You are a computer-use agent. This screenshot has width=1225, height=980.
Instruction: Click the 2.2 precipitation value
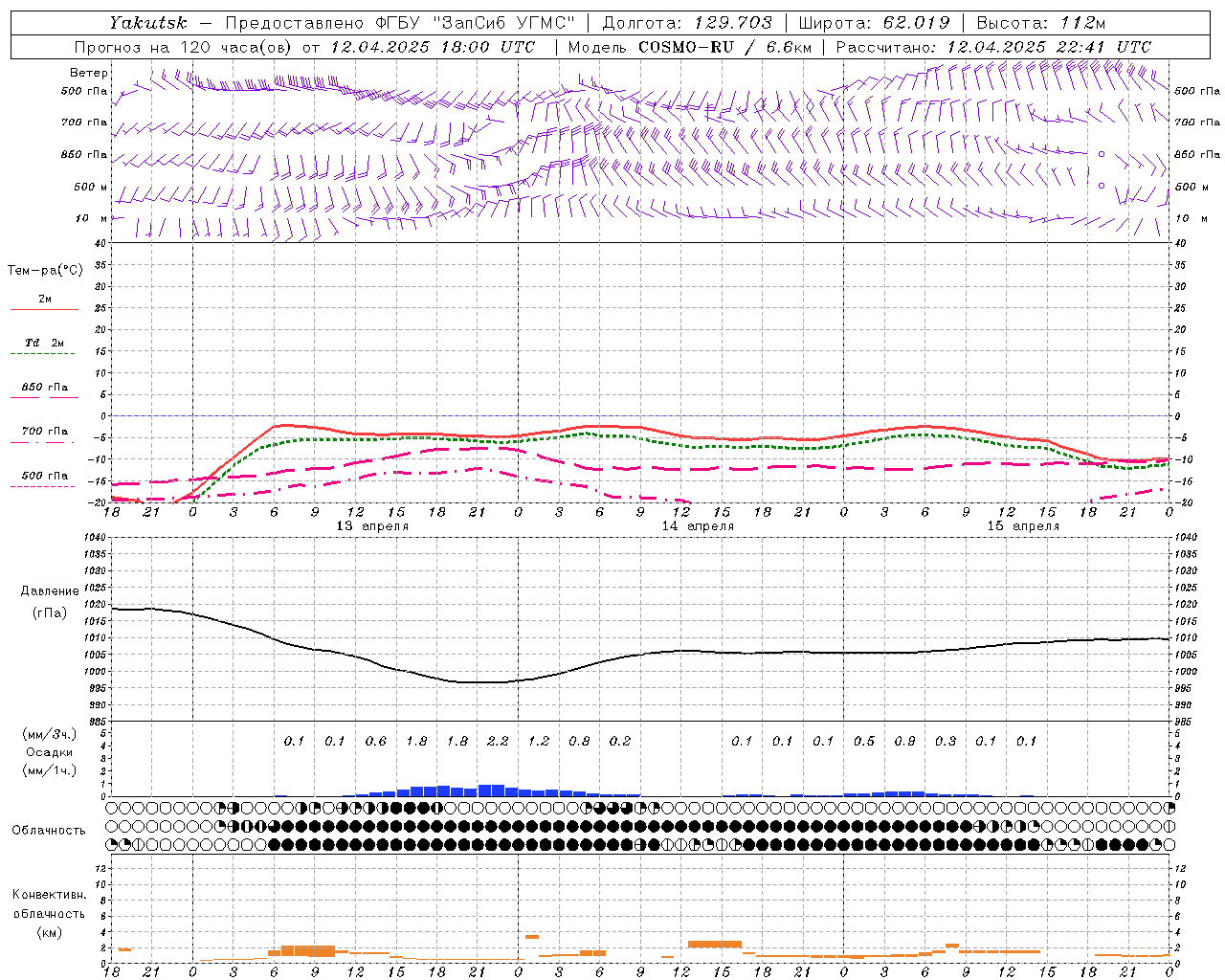tap(498, 742)
